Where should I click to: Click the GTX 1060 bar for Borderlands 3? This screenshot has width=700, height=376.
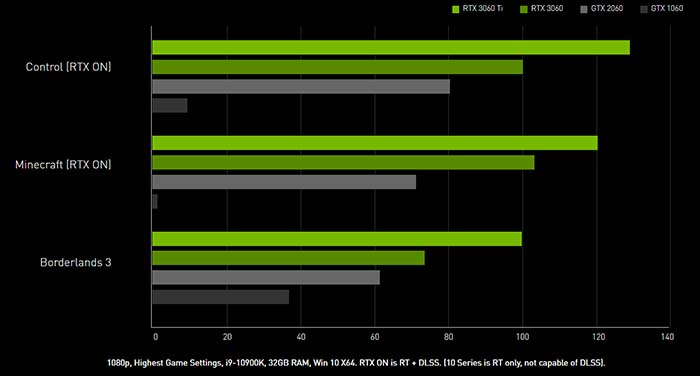pyautogui.click(x=221, y=297)
